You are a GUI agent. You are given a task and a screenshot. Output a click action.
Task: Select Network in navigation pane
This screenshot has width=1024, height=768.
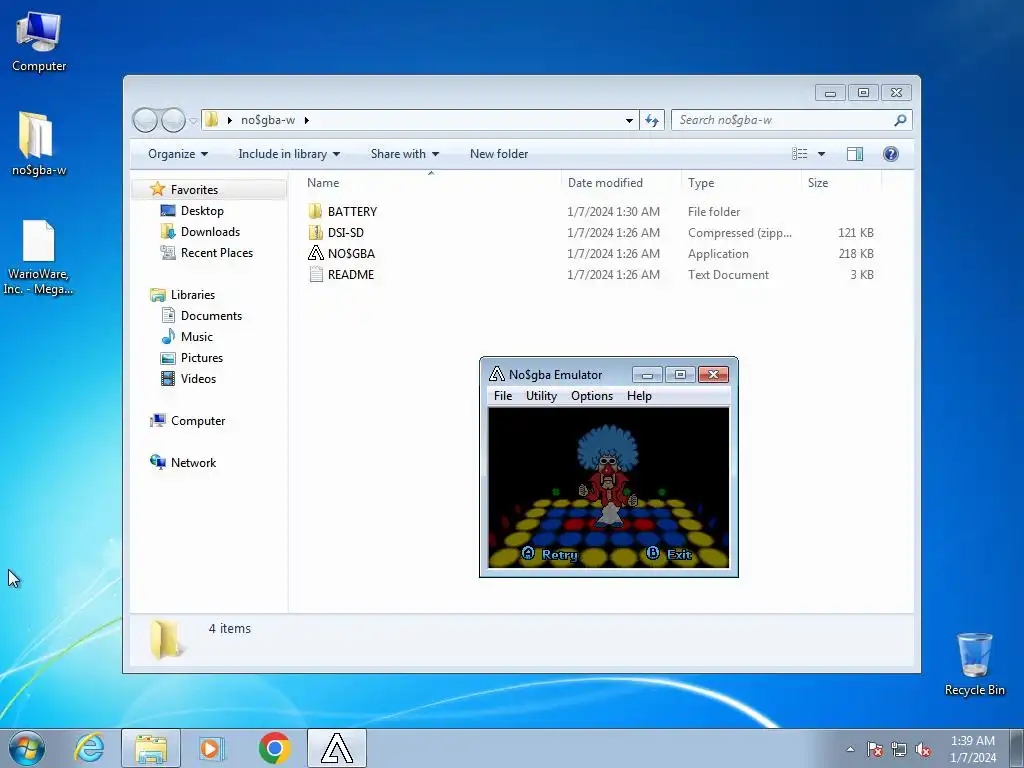[x=193, y=462]
